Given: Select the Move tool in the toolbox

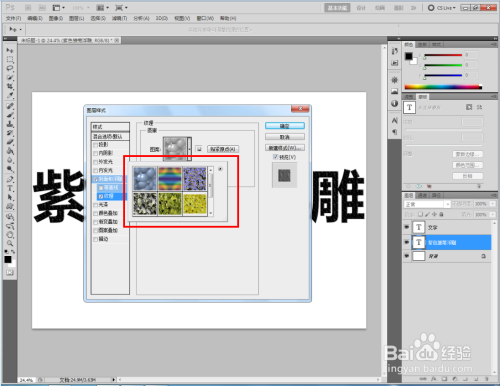Looking at the screenshot, I should click(x=10, y=50).
